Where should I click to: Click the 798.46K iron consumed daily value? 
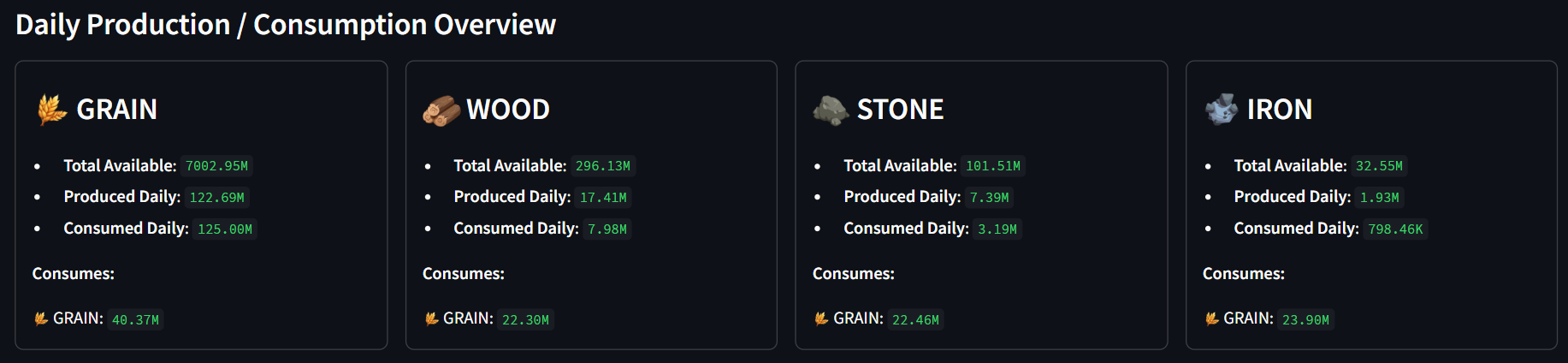point(1395,229)
